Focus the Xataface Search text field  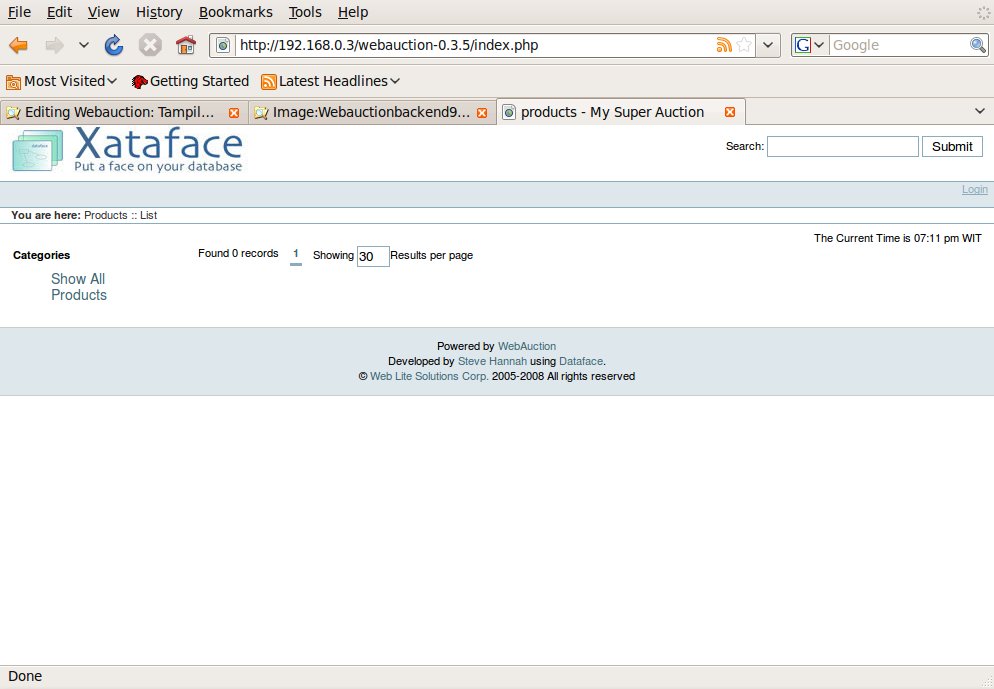click(x=842, y=147)
